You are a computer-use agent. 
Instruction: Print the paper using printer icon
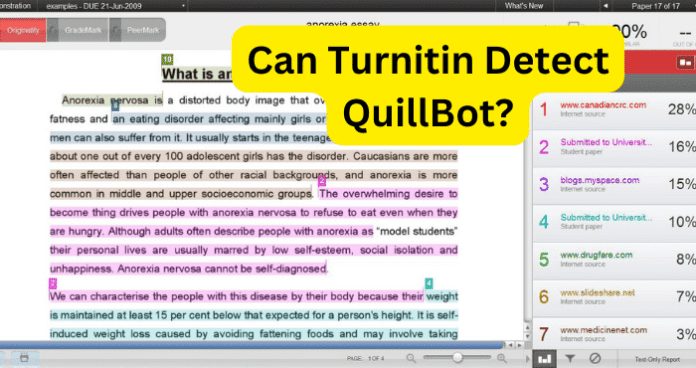[x=24, y=358]
